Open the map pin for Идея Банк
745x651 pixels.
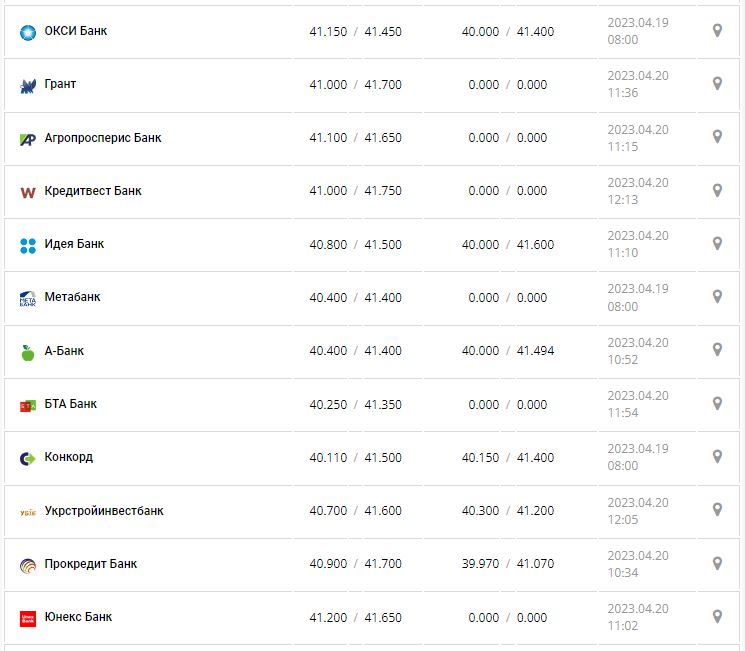click(717, 244)
